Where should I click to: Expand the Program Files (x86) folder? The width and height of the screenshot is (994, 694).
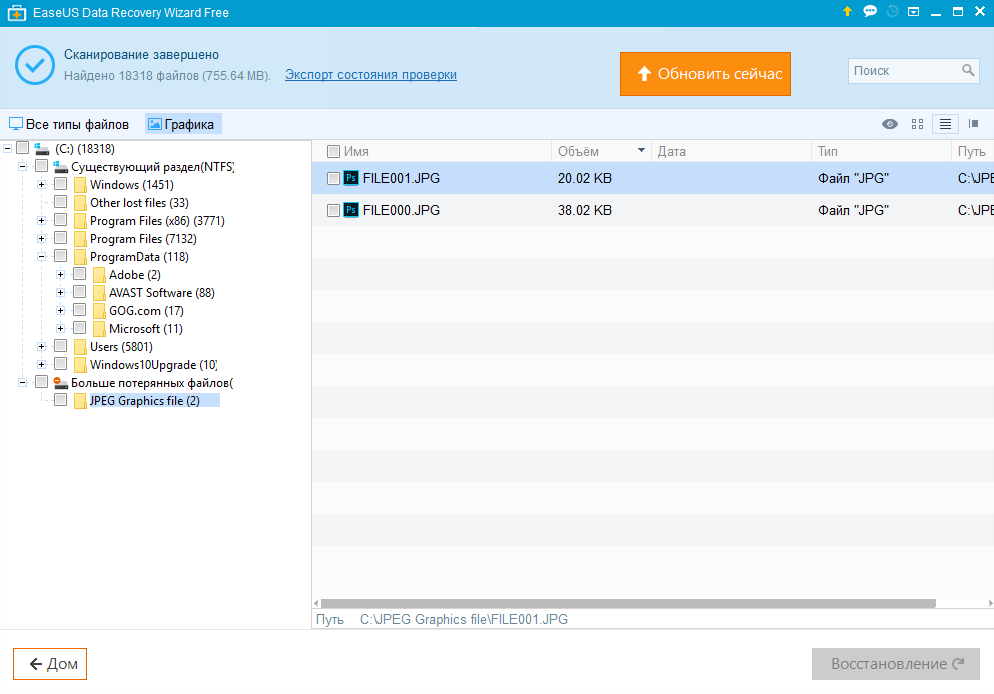pos(42,221)
